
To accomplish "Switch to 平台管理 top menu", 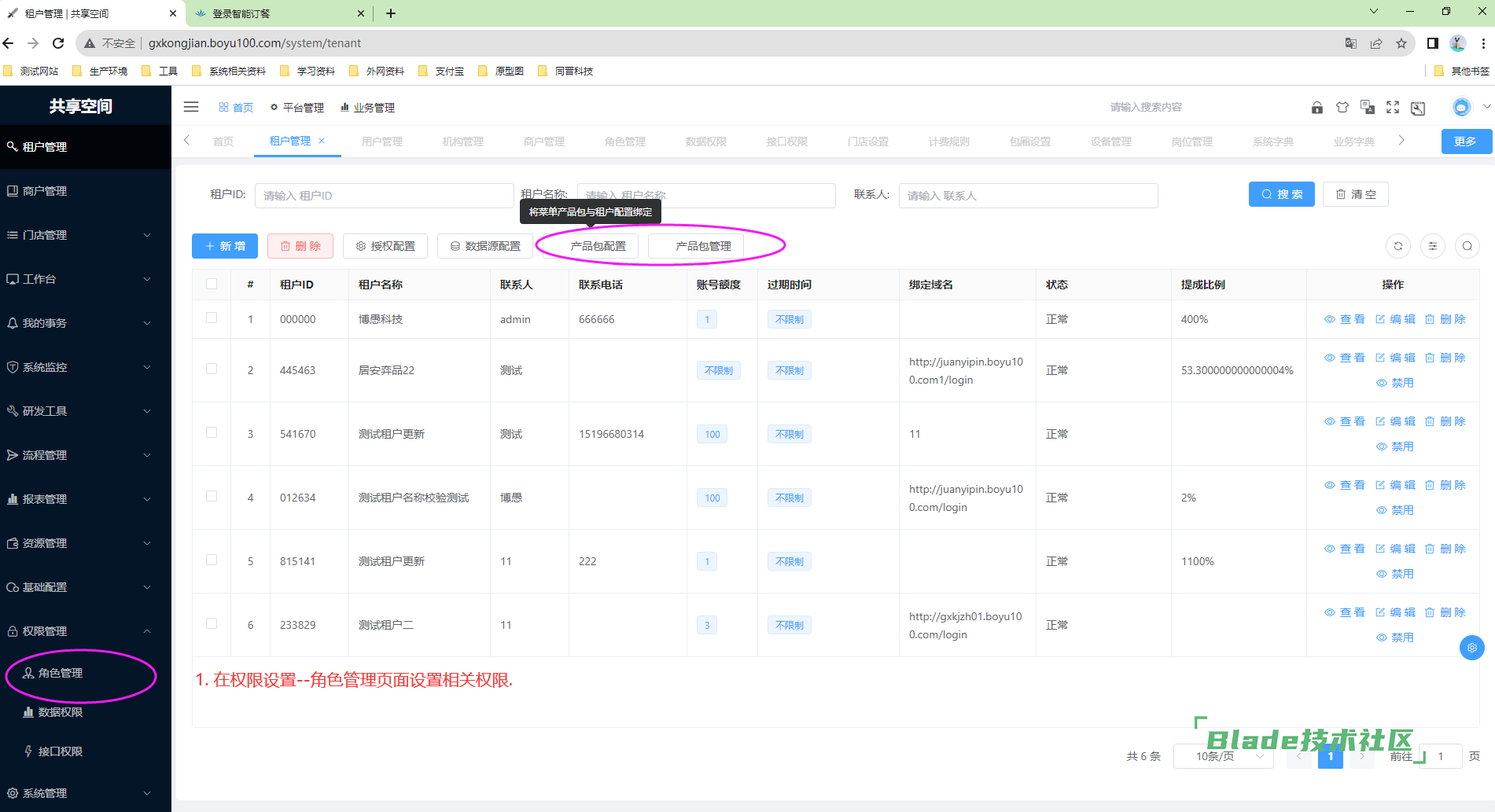I will point(297,108).
